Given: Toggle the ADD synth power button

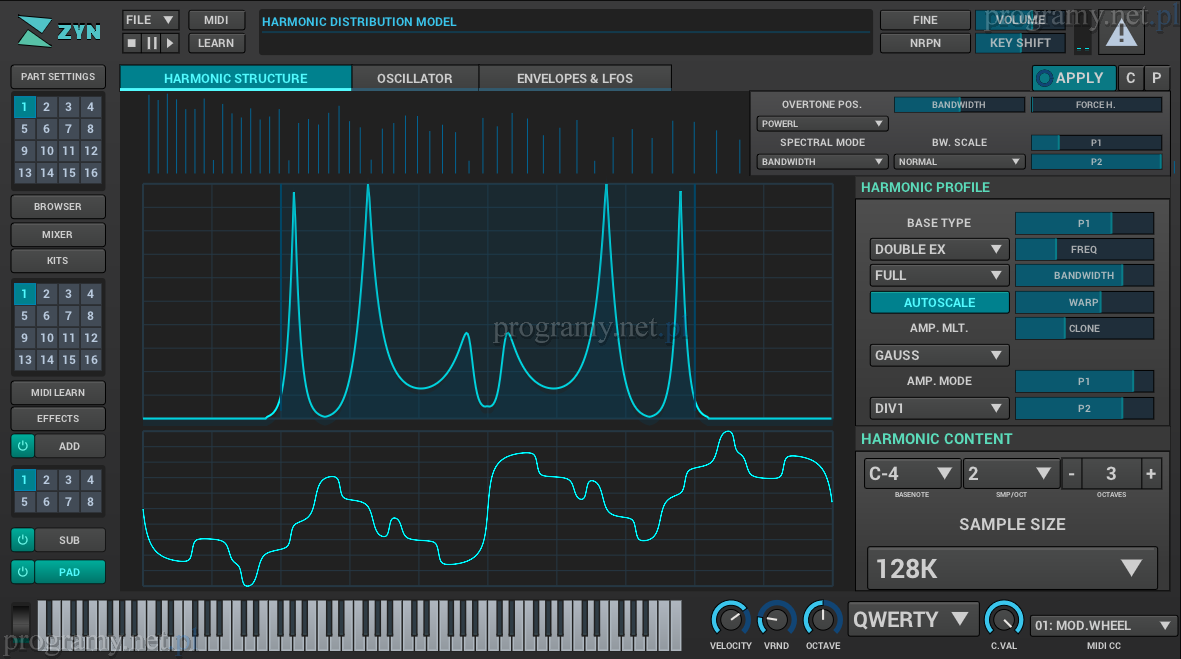Looking at the screenshot, I should pos(22,446).
